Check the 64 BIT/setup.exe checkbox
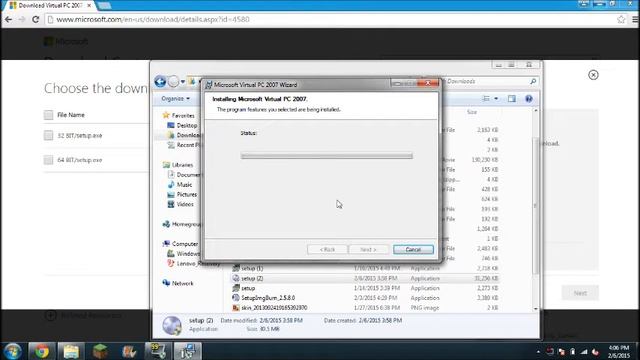 pyautogui.click(x=49, y=160)
